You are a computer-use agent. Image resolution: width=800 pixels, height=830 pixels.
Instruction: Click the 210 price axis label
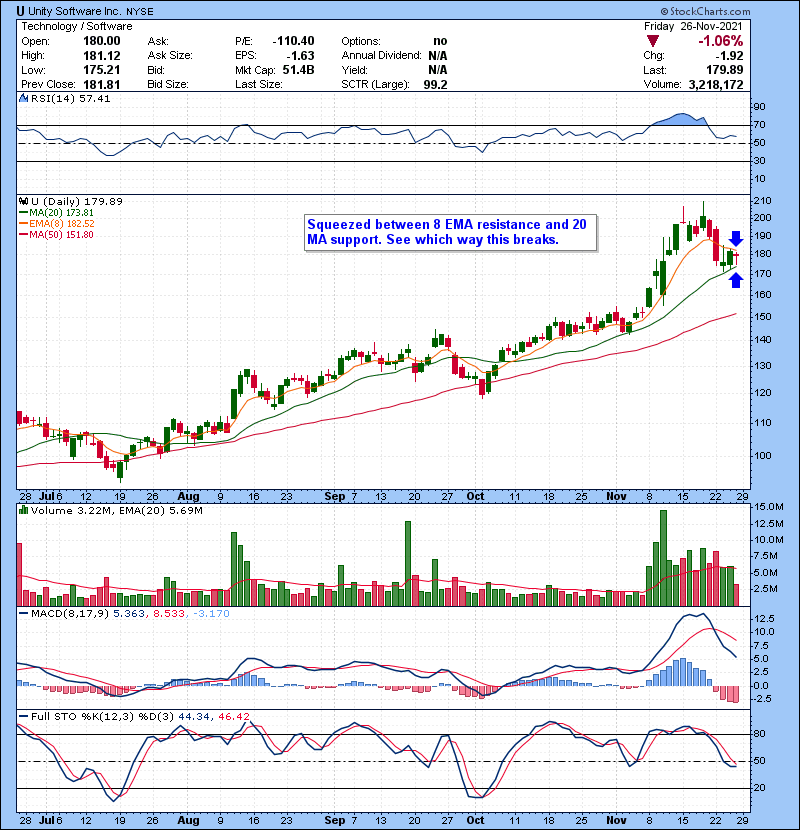(x=762, y=201)
